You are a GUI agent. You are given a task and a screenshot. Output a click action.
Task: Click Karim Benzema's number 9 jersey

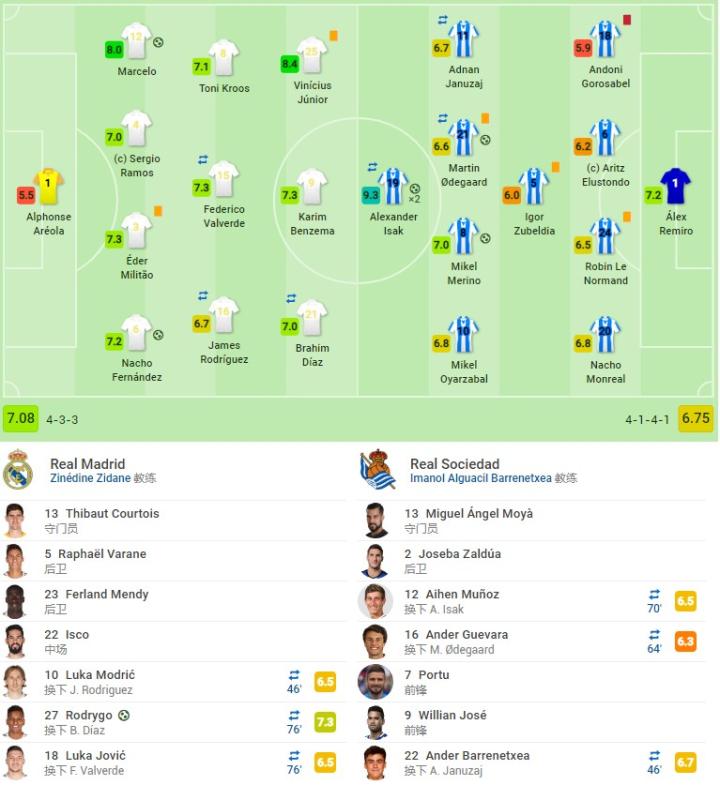pos(312,185)
